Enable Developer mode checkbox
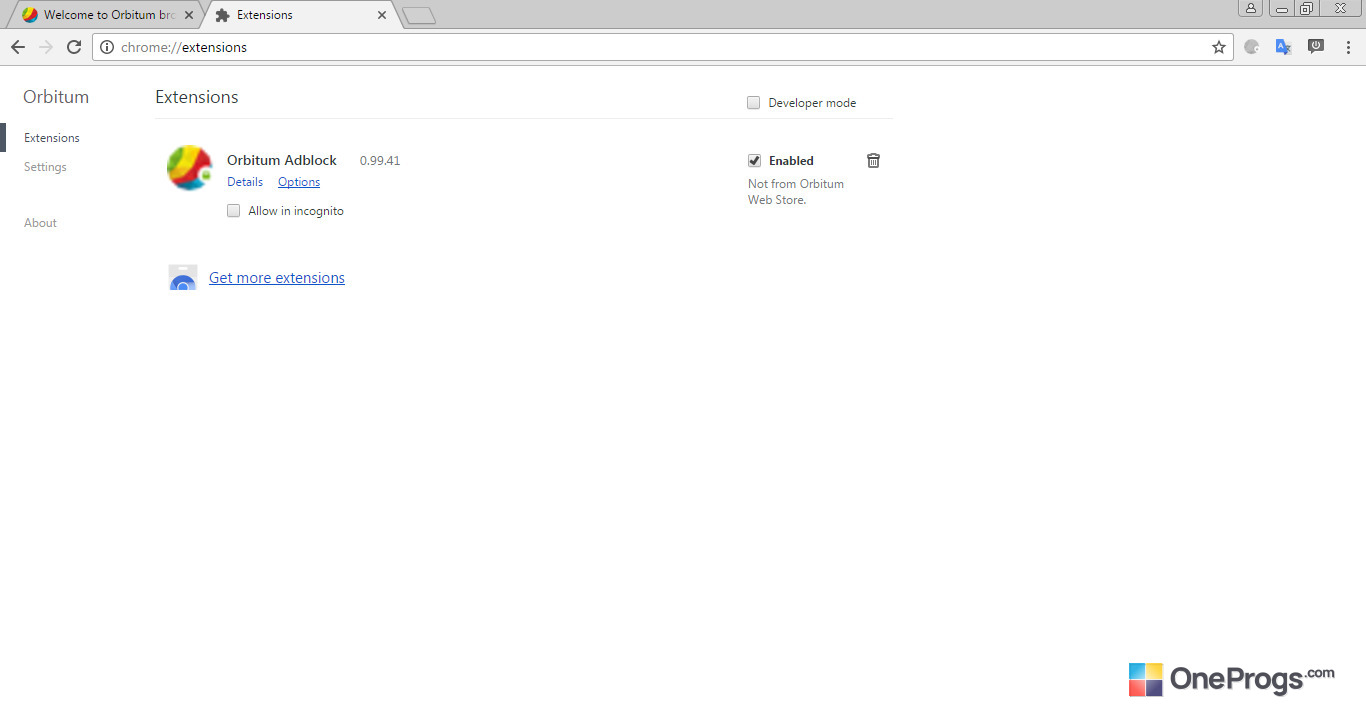This screenshot has height=728, width=1366. (754, 103)
